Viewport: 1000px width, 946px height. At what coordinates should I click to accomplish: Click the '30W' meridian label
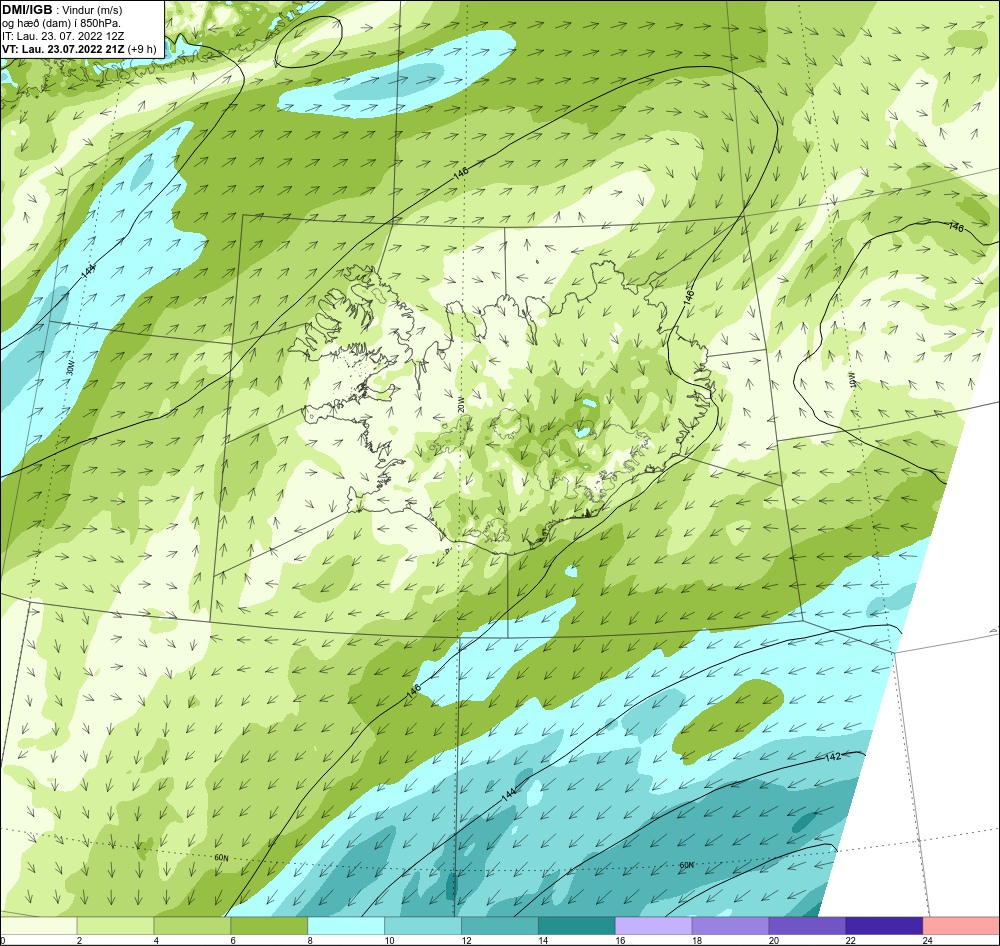[x=69, y=369]
